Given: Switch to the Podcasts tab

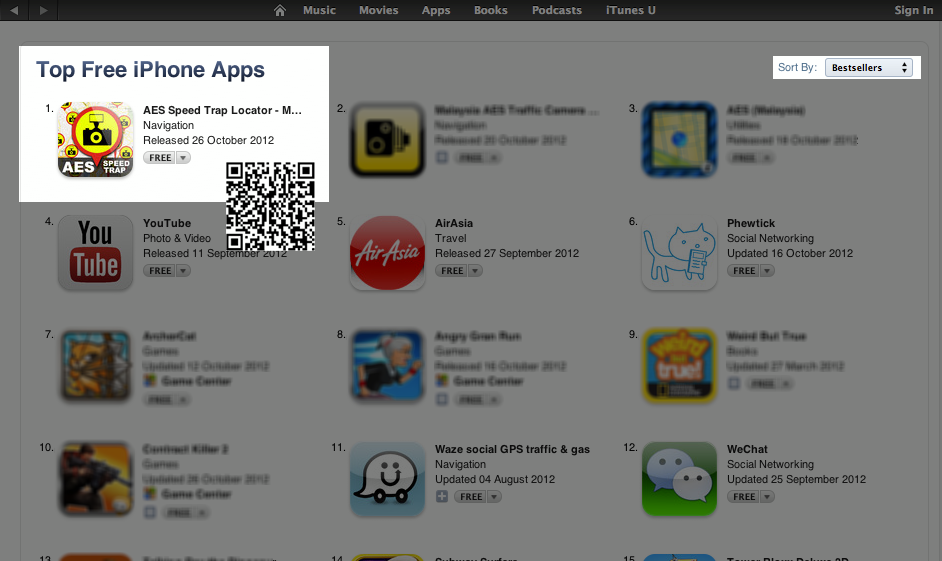Looking at the screenshot, I should click(557, 10).
